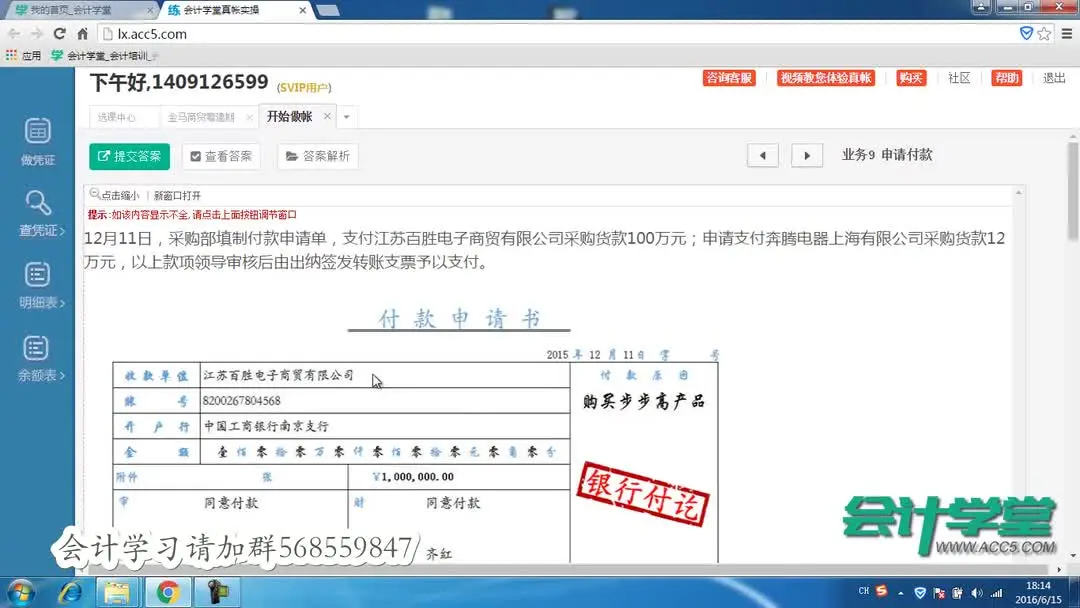Screen dimensions: 1080x608
Task: Click the Sogou input method tray icon
Action: point(882,591)
